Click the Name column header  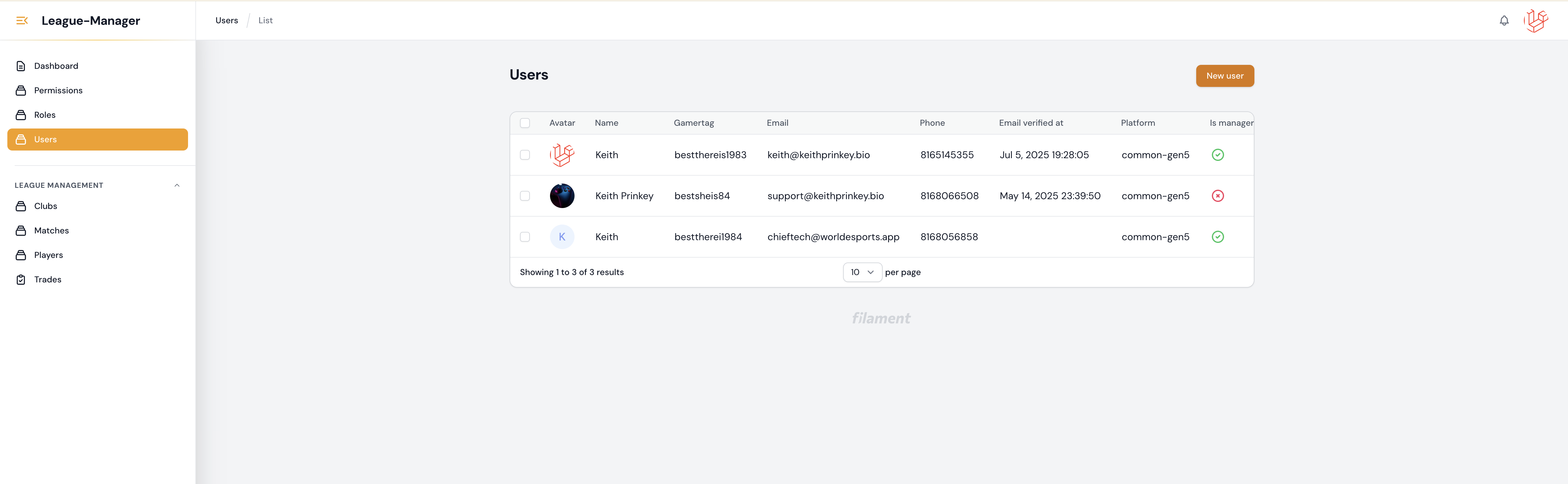coord(606,123)
